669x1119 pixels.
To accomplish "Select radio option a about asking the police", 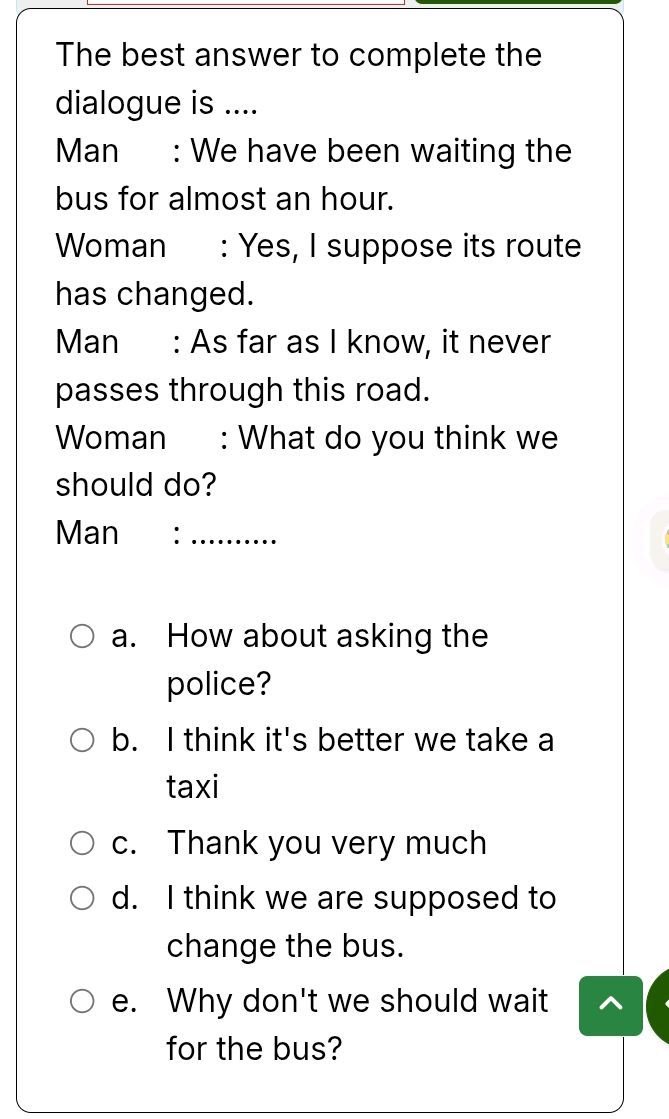I will click(x=82, y=636).
